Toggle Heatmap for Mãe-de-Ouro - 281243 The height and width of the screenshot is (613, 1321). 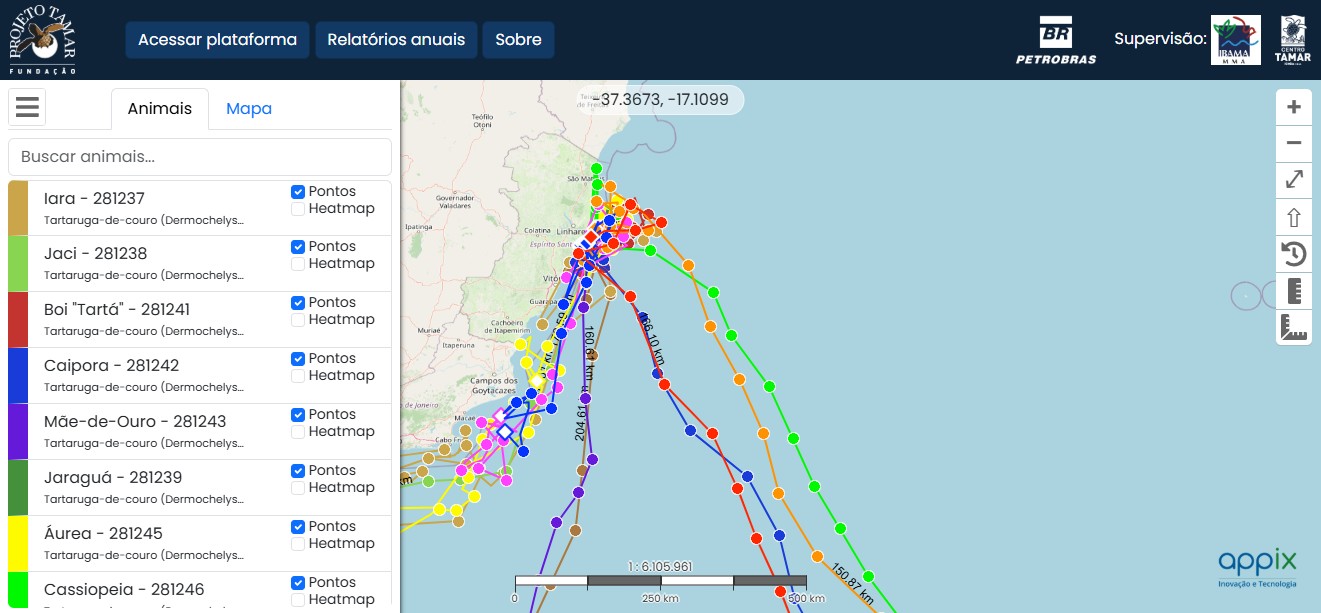pyautogui.click(x=297, y=433)
